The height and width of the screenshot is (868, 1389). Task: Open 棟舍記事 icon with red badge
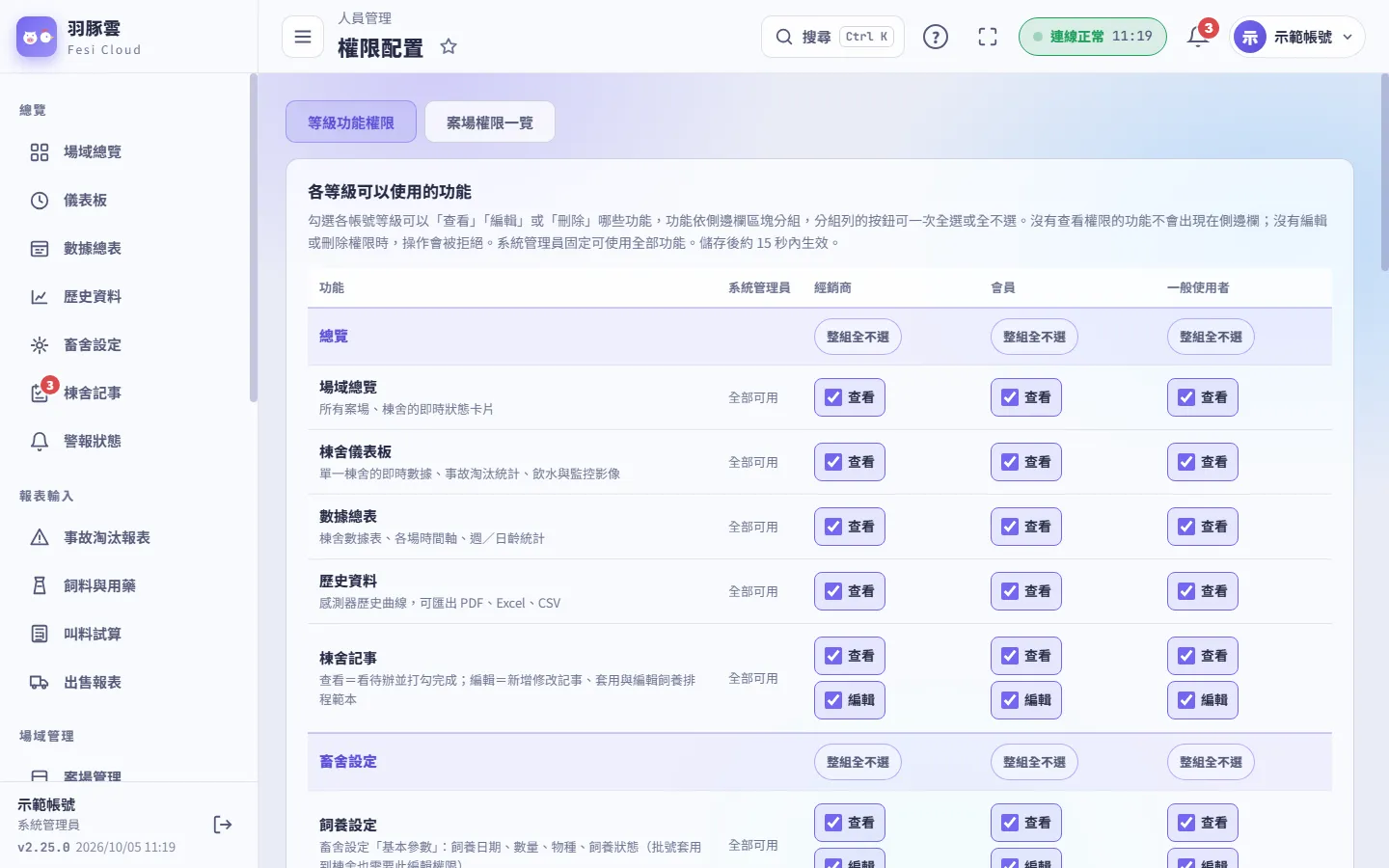(41, 392)
